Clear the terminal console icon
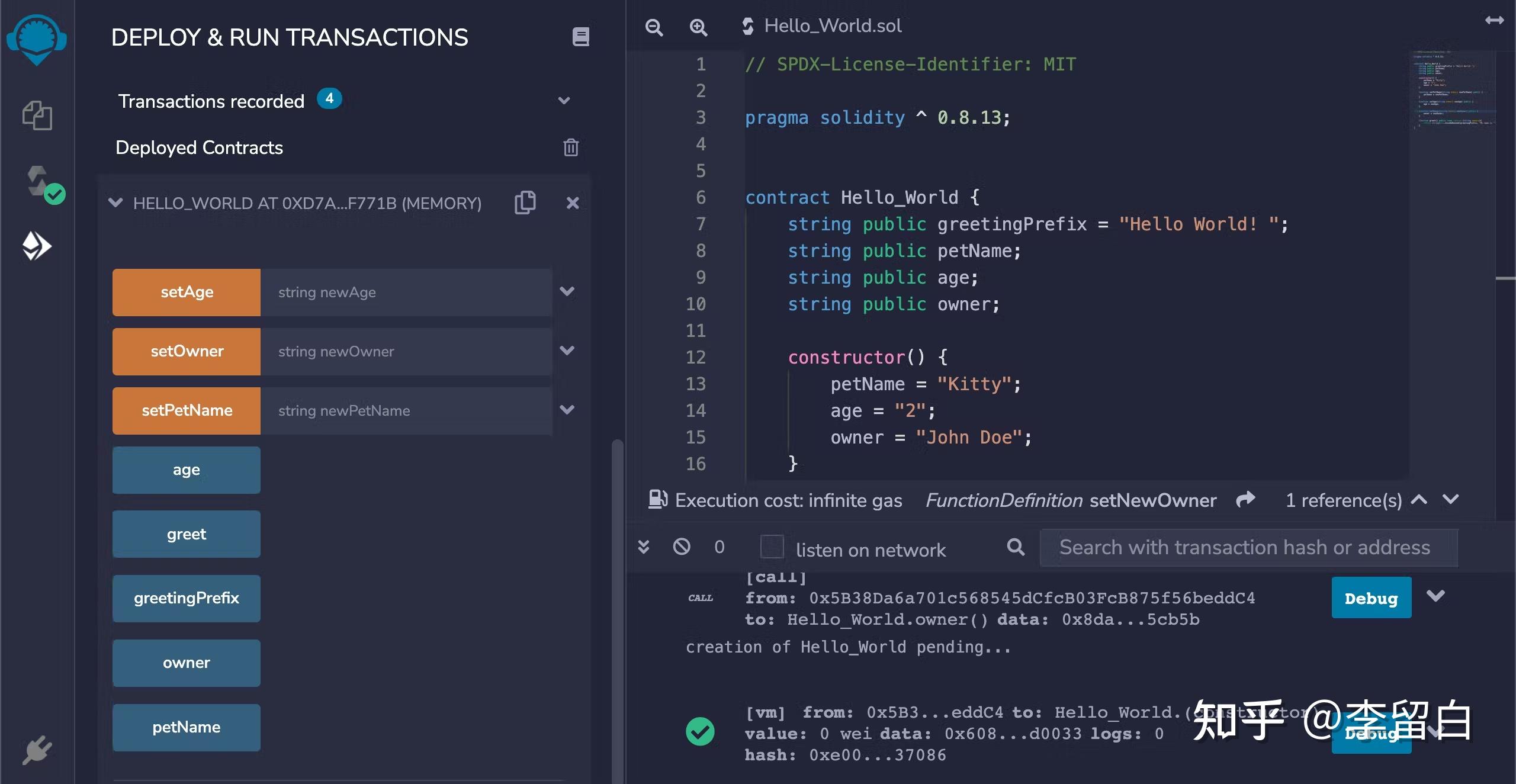The width and height of the screenshot is (1516, 784). point(682,547)
